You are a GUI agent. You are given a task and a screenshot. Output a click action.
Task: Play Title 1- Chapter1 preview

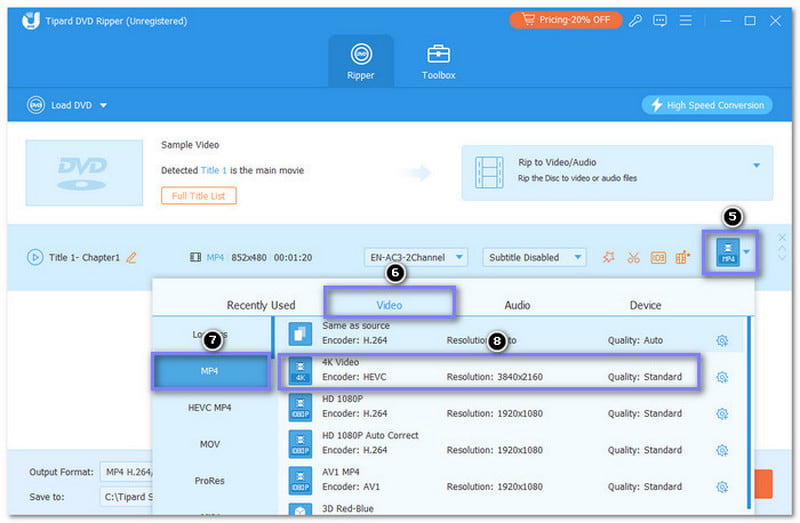tap(35, 257)
